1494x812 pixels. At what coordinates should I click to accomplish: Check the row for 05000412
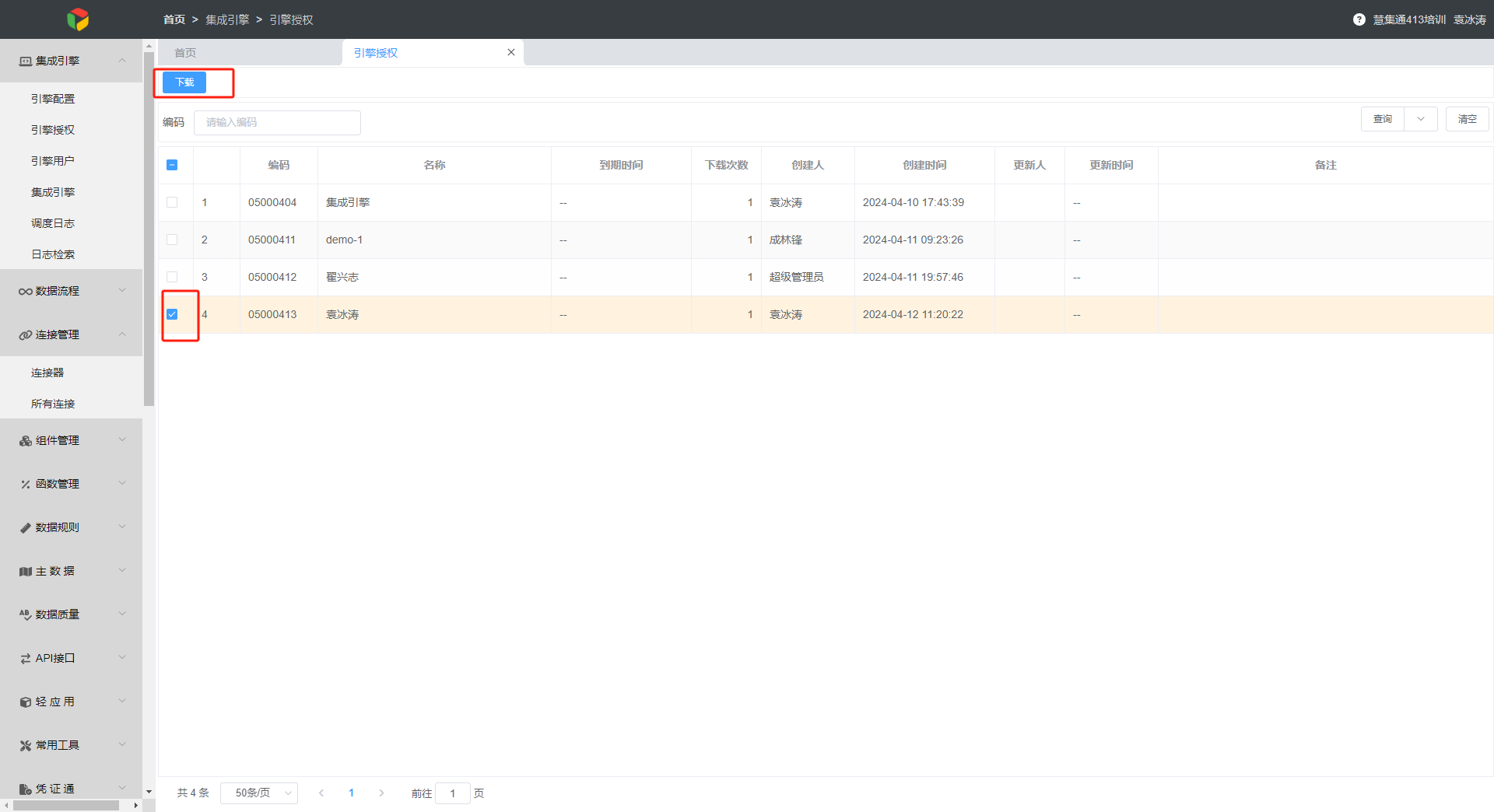(x=172, y=277)
